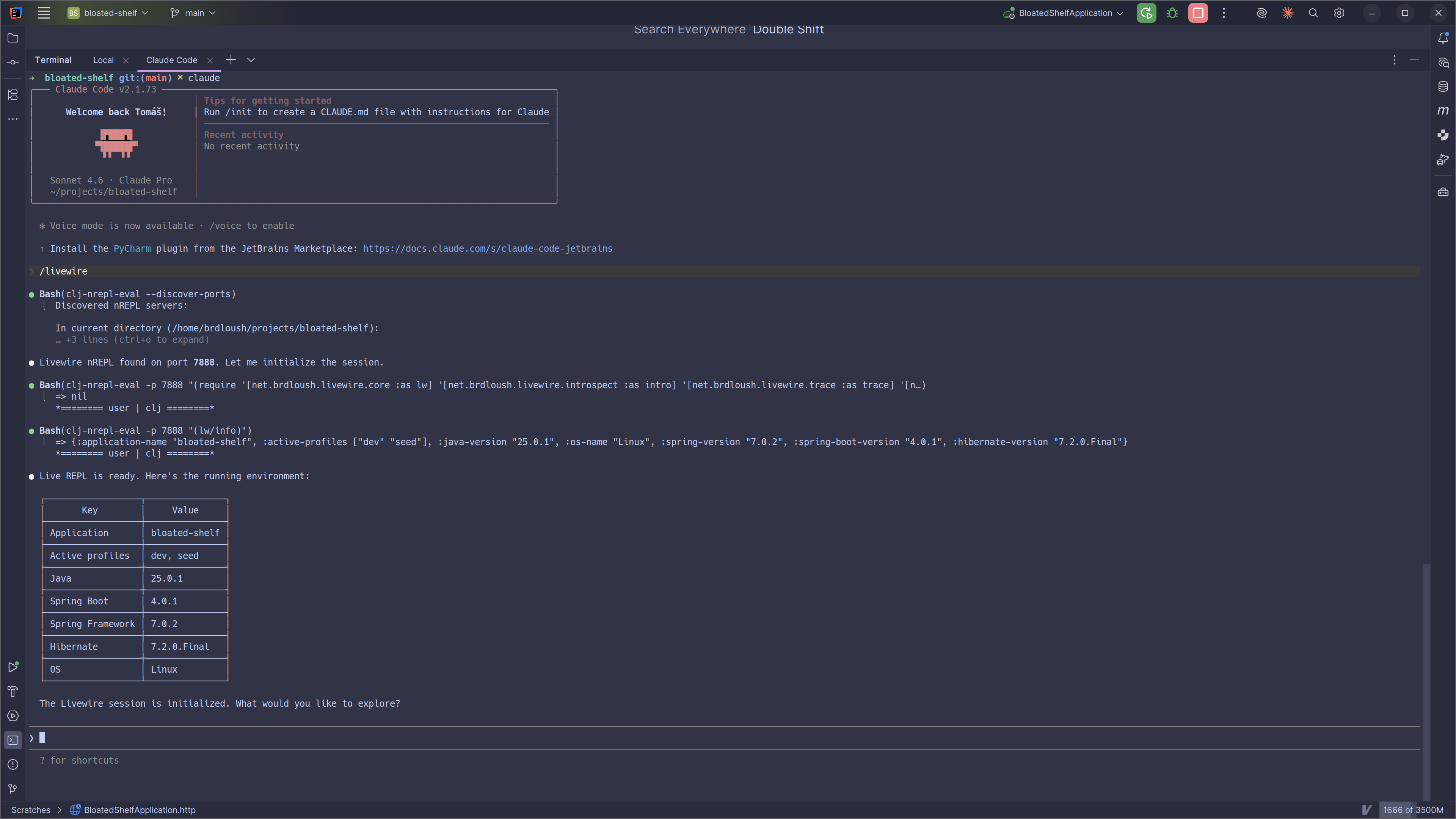Open the Build hammer tool window
Image resolution: width=1456 pixels, height=819 pixels.
click(x=13, y=691)
